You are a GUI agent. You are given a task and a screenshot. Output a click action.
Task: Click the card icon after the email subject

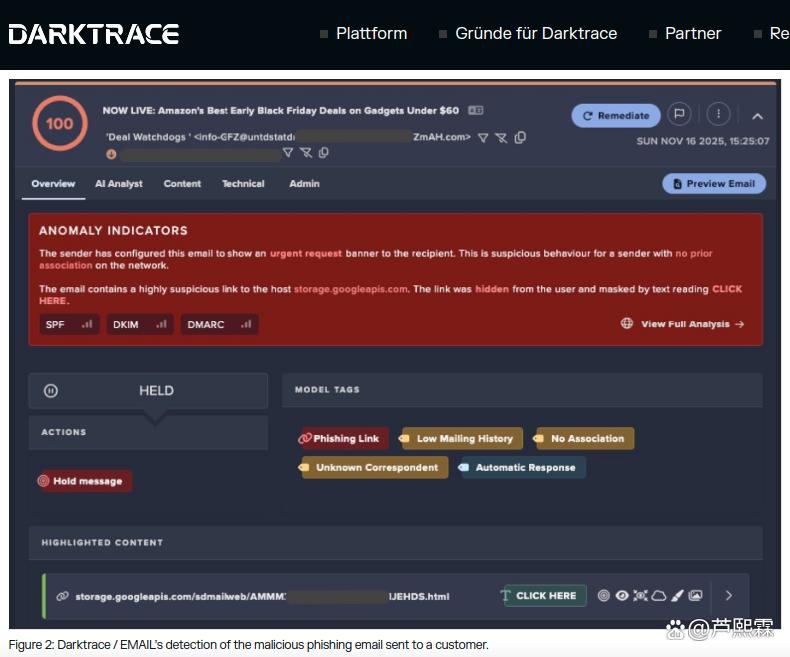tap(476, 110)
